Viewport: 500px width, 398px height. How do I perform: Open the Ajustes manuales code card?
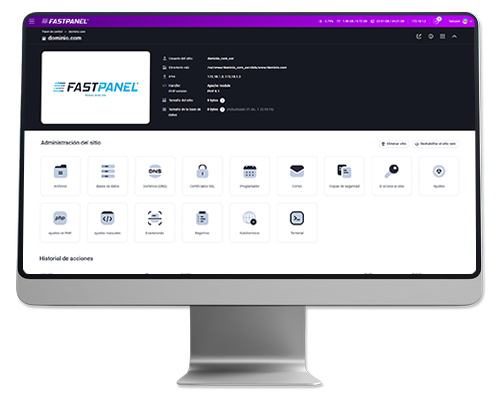pos(107,222)
